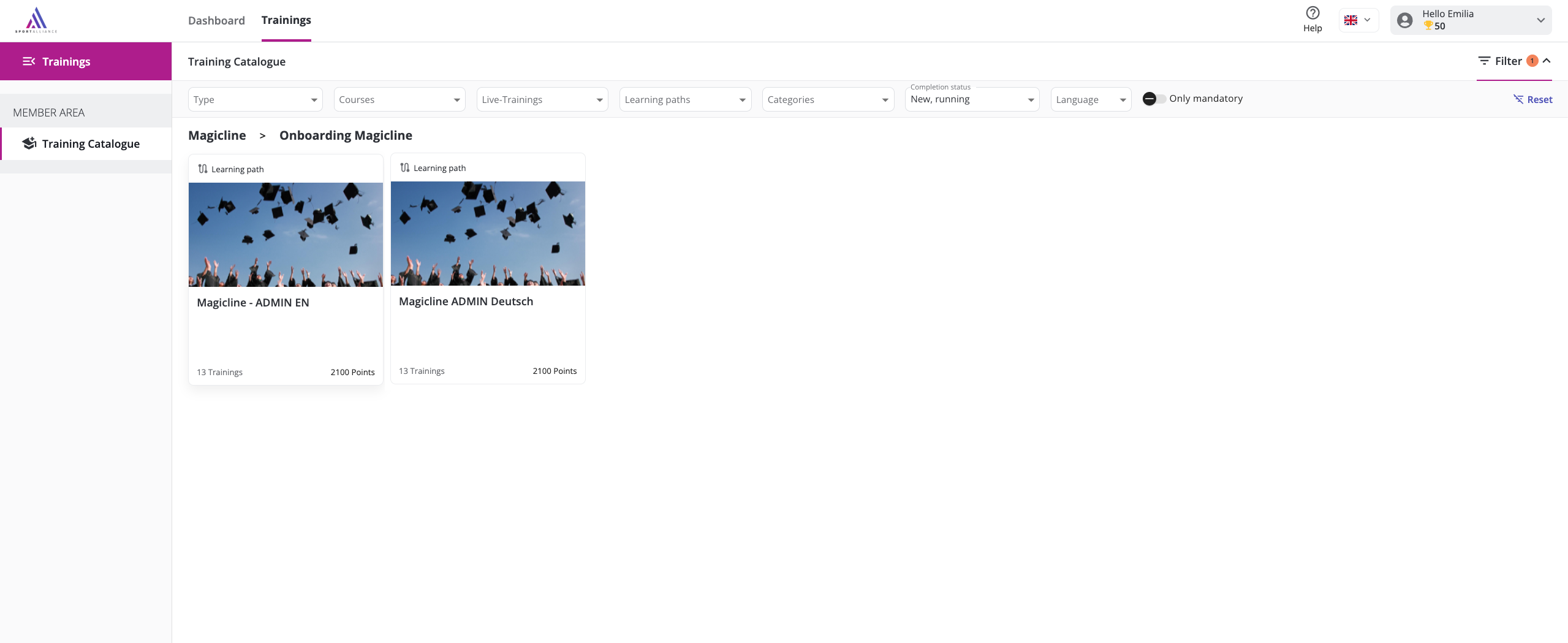Click the Completion status field label
1568x643 pixels.
coord(941,87)
